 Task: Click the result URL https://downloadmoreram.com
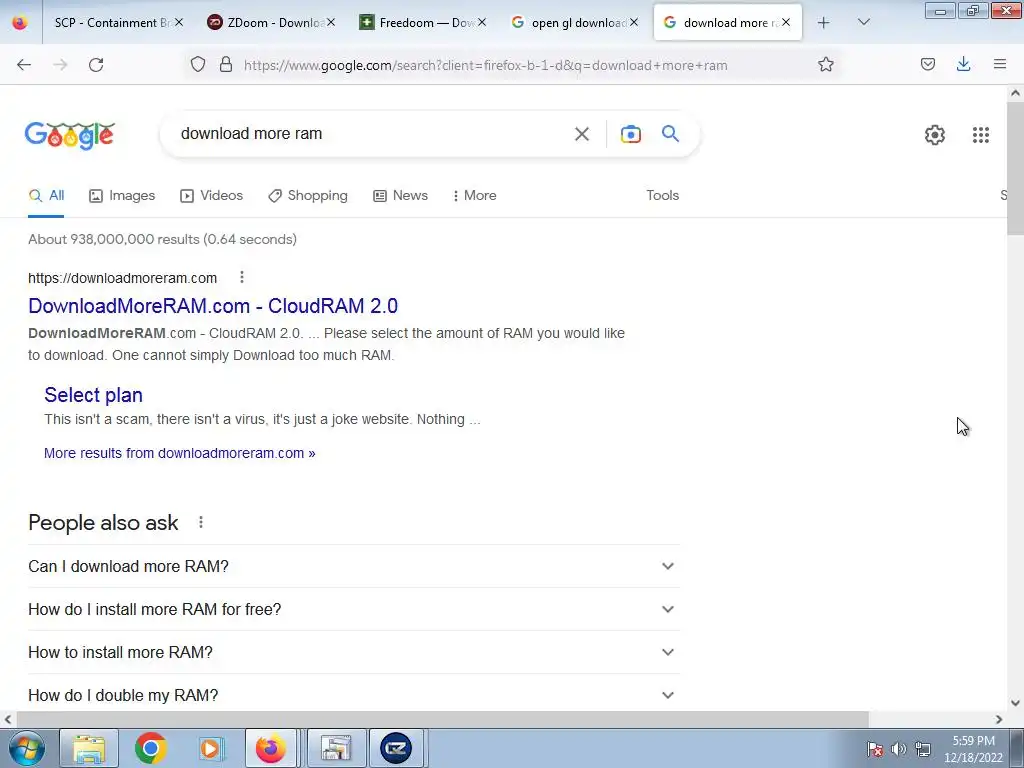(x=122, y=278)
